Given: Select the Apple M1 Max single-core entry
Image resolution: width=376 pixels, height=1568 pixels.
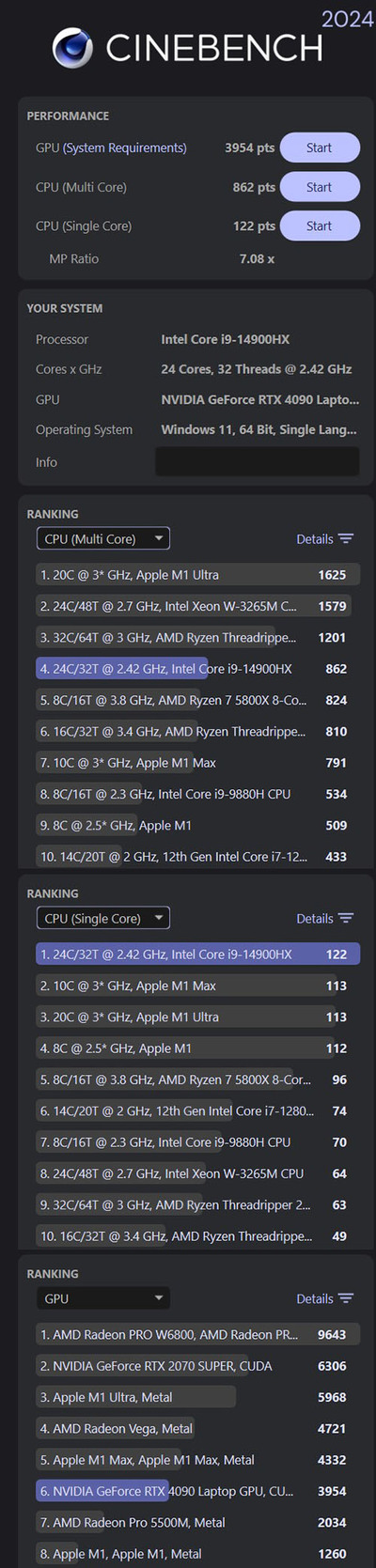Looking at the screenshot, I should click(x=197, y=986).
